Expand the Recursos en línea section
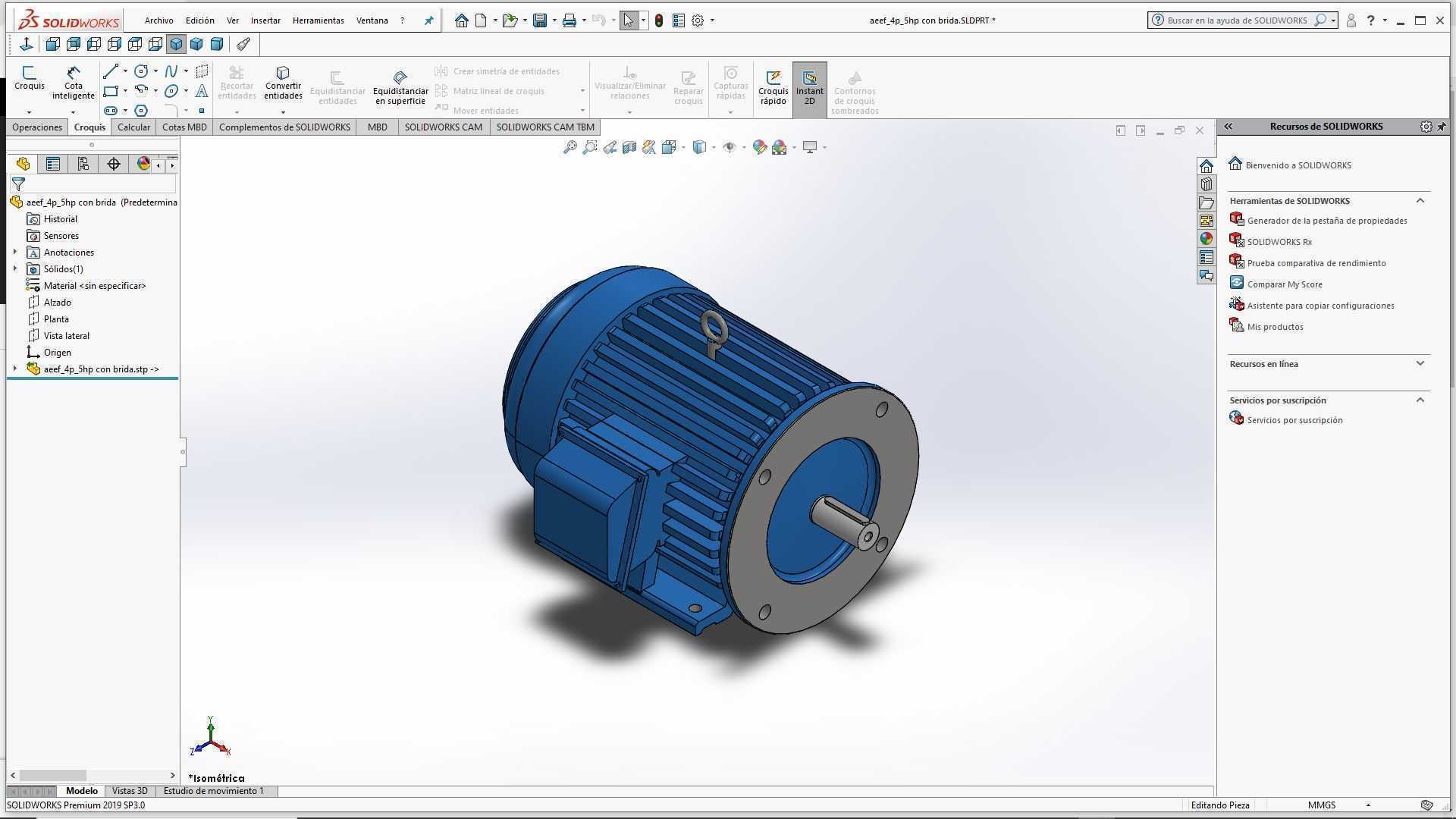1456x819 pixels. 1420,363
